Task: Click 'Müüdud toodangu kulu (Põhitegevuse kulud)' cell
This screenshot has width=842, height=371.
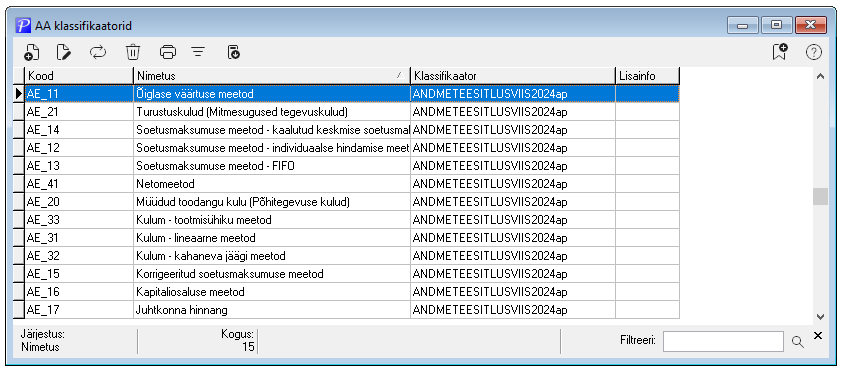Action: pos(272,202)
